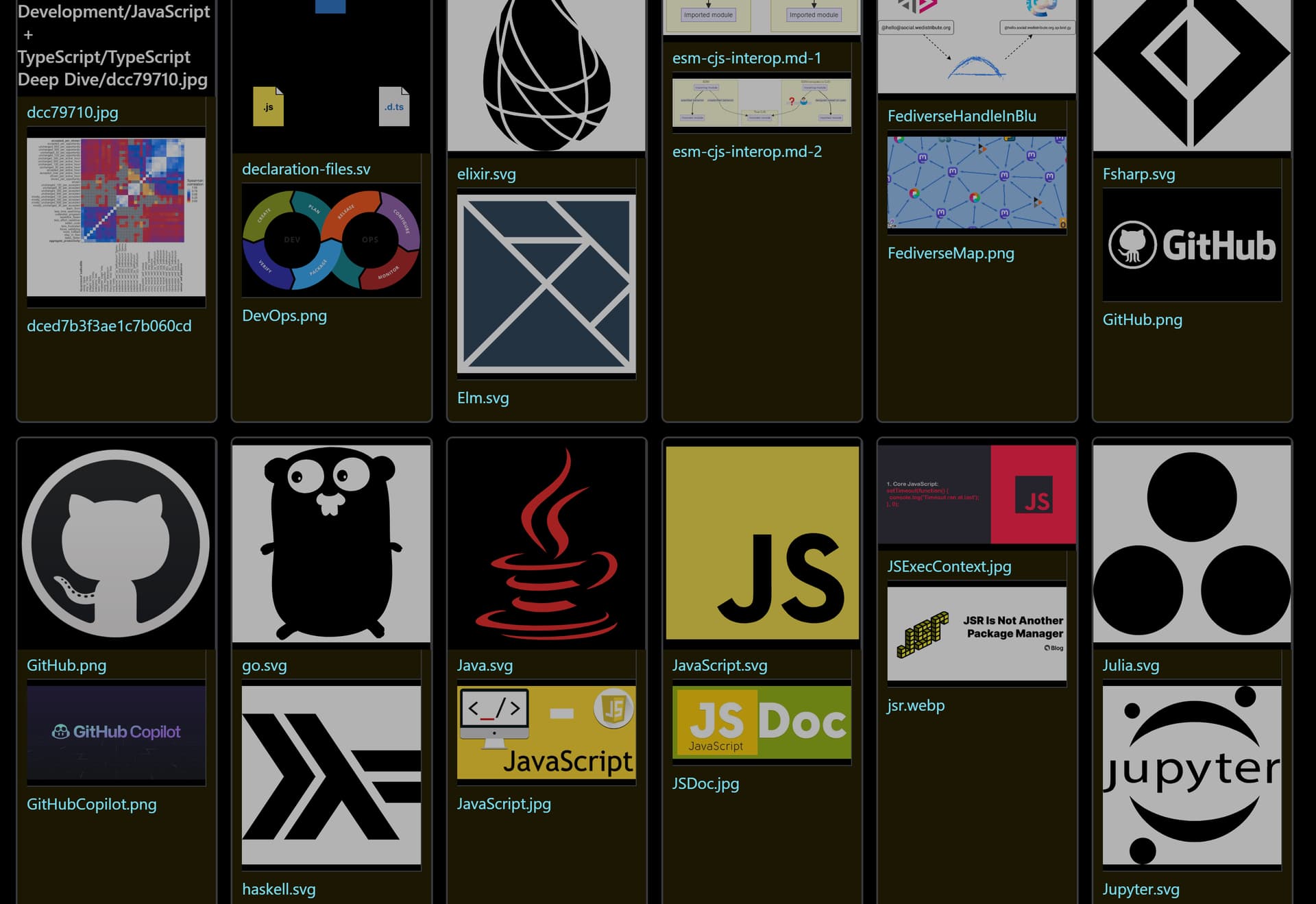Open the elixir.svg file link
1316x904 pixels.
tap(487, 174)
